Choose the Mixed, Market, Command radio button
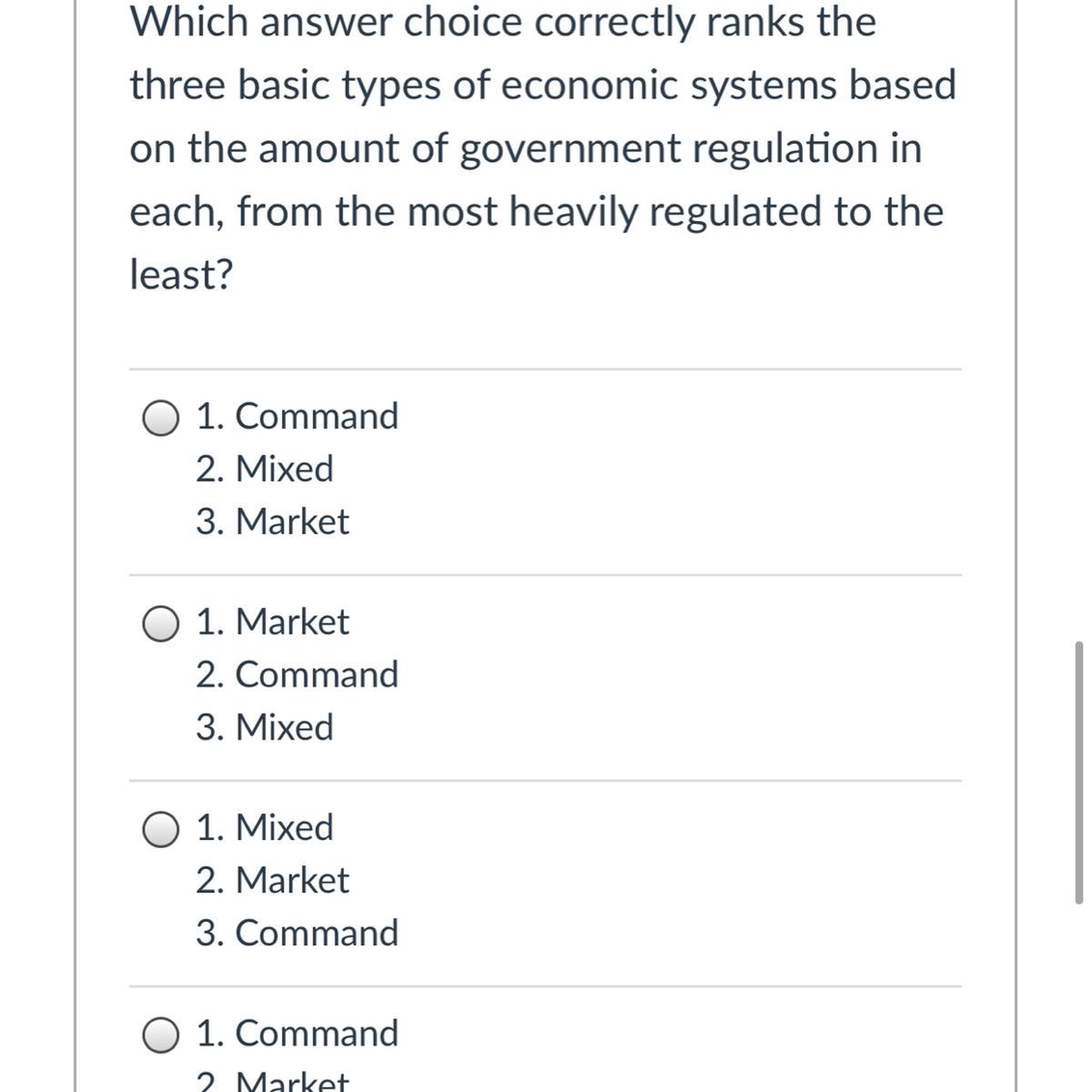Screen dimensions: 1092x1092 click(161, 830)
